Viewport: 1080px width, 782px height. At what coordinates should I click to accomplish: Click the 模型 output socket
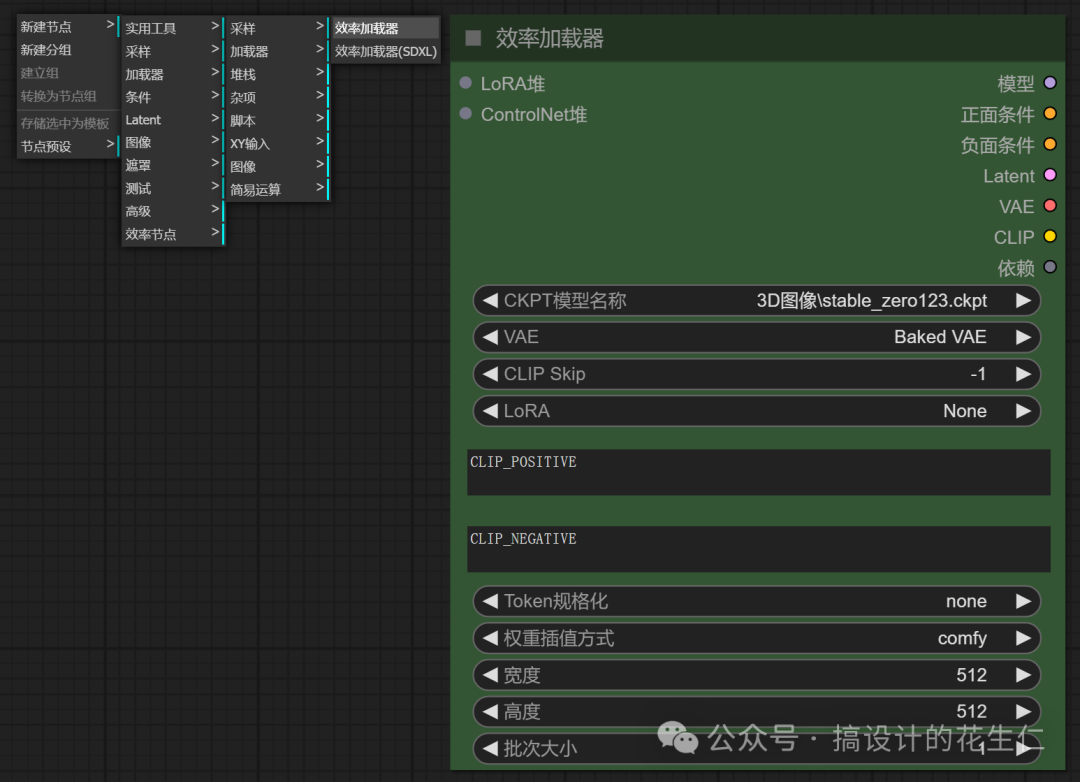pyautogui.click(x=1050, y=83)
